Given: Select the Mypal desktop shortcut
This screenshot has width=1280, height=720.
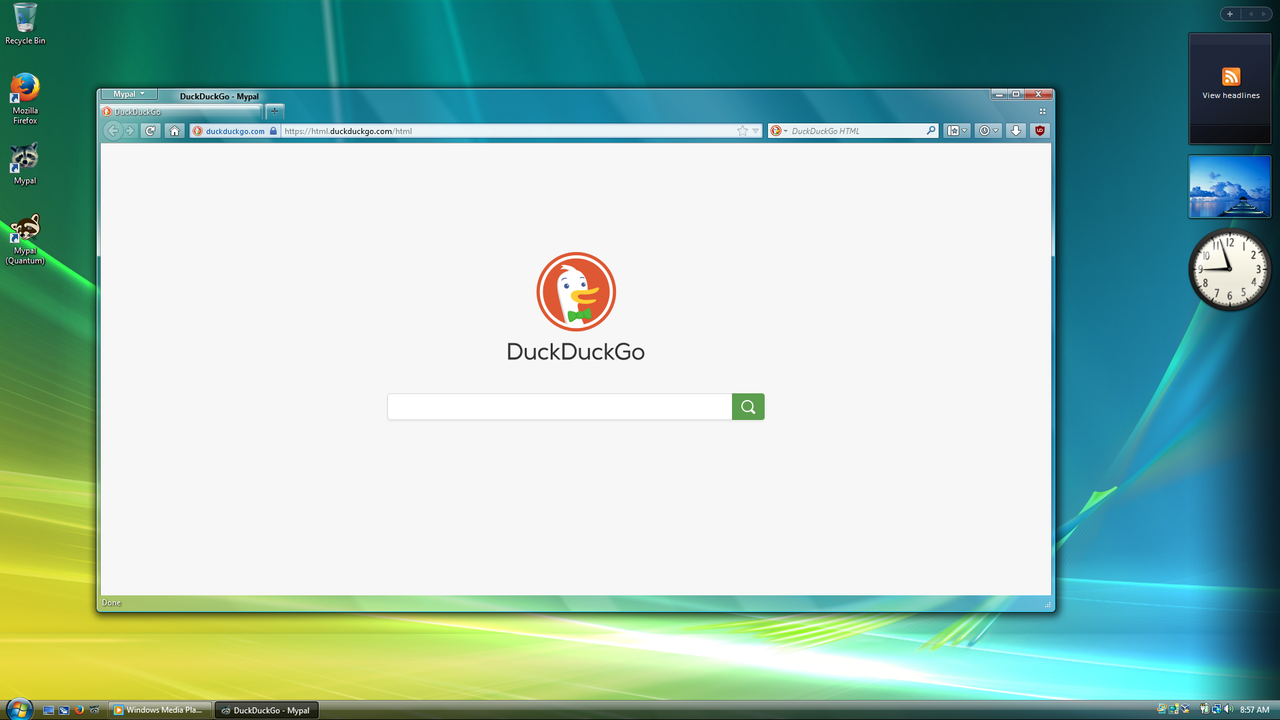Looking at the screenshot, I should click(25, 164).
